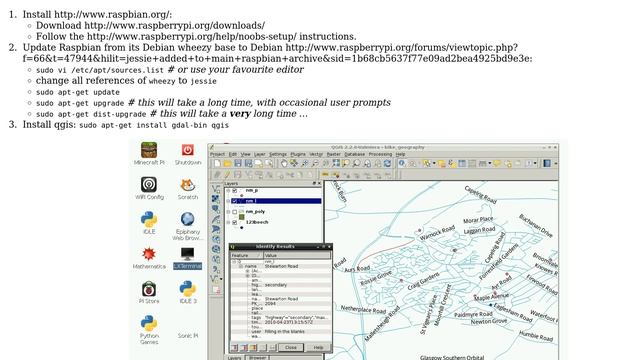This screenshot has height=360, width=640.
Task: Select the Zoom In magnifier tool
Action: tap(304, 163)
